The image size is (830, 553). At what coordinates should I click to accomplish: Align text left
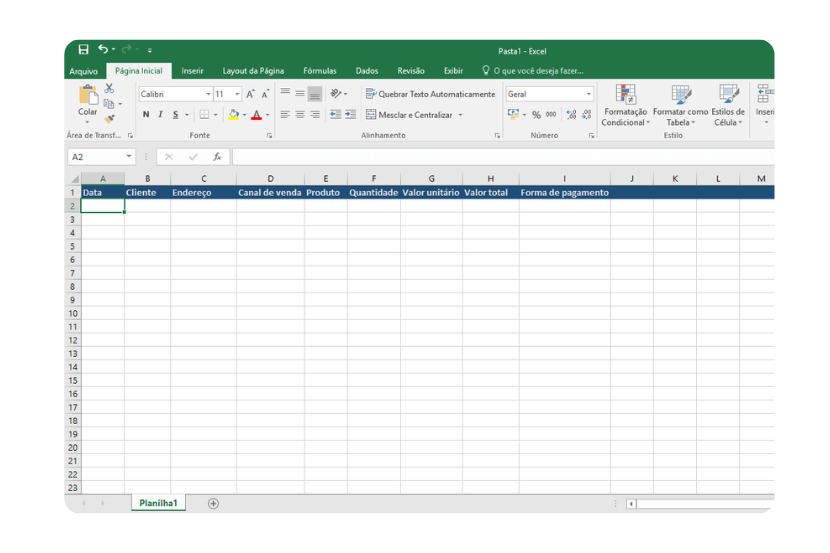[285, 115]
